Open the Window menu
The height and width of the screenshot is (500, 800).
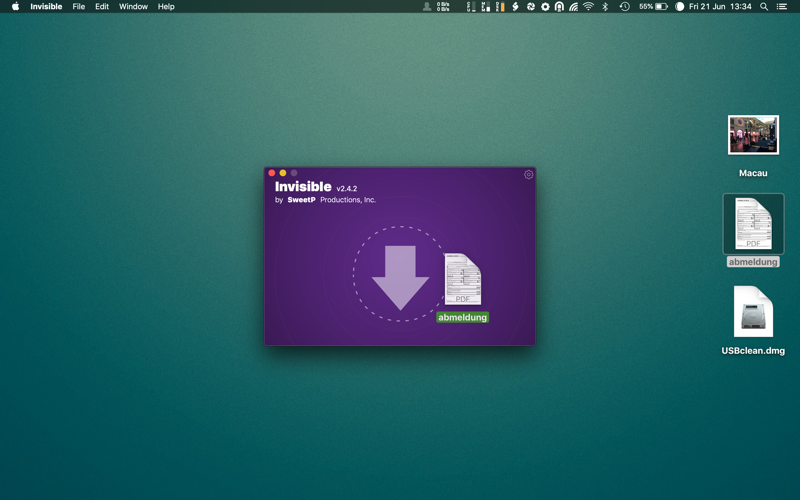click(x=133, y=7)
